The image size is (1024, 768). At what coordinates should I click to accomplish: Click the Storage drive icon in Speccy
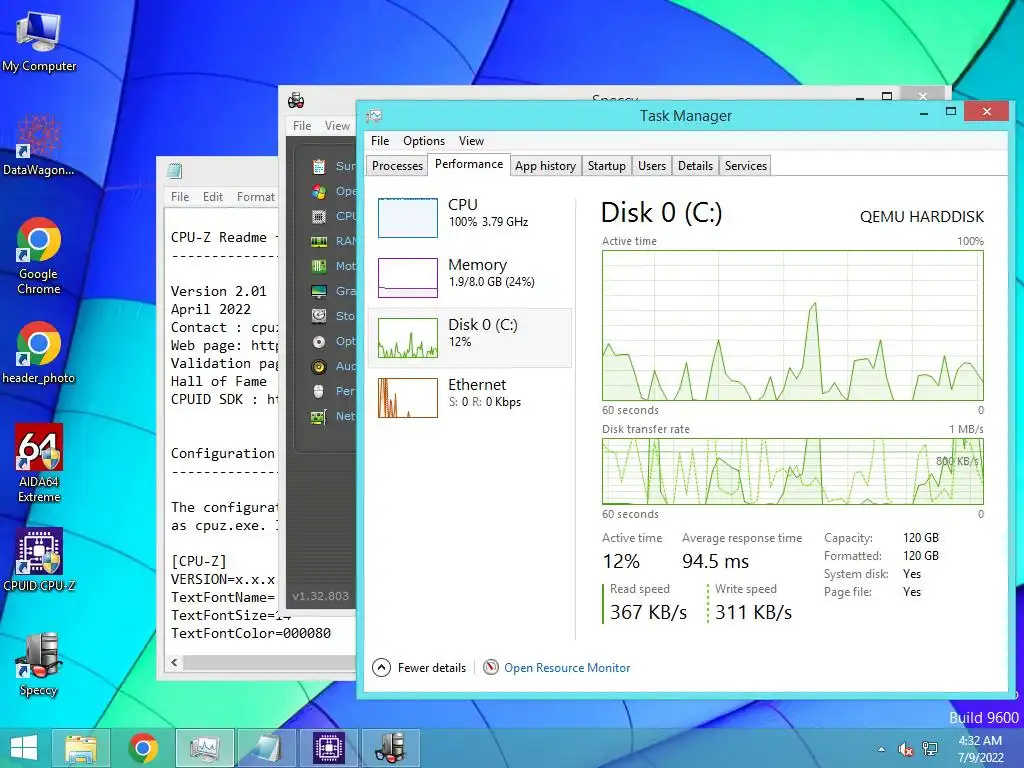click(319, 316)
